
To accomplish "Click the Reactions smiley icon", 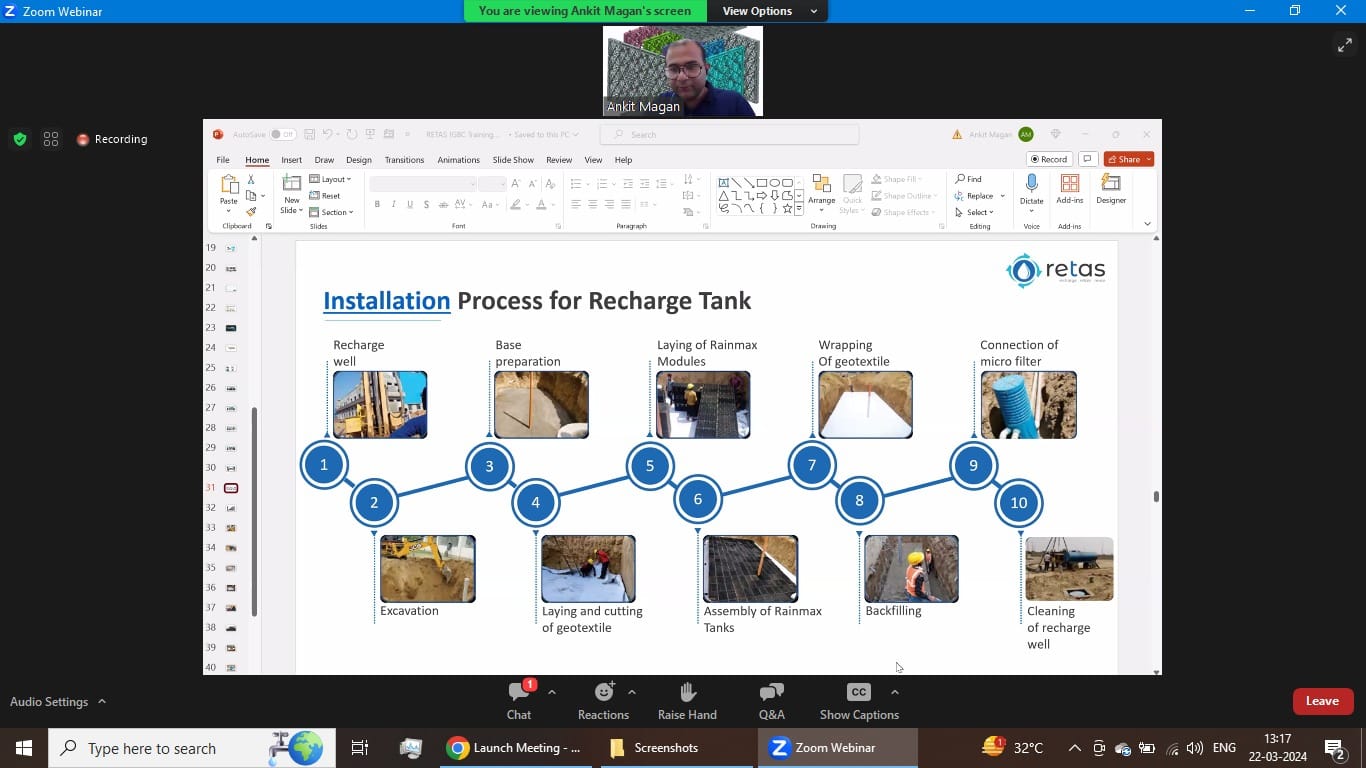I will point(604,692).
